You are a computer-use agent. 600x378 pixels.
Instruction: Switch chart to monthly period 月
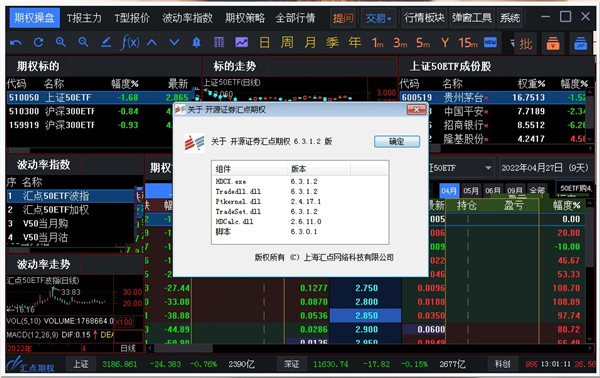tap(310, 42)
